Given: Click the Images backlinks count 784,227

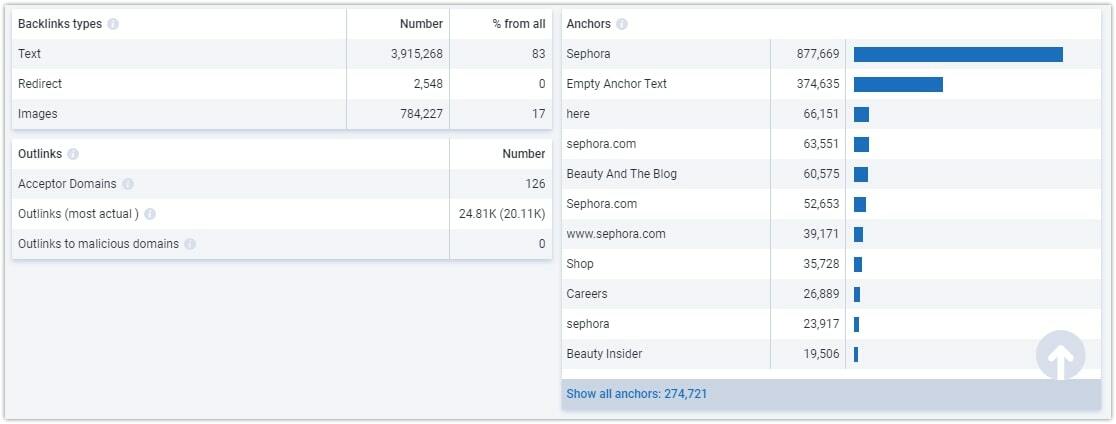Looking at the screenshot, I should pos(421,114).
